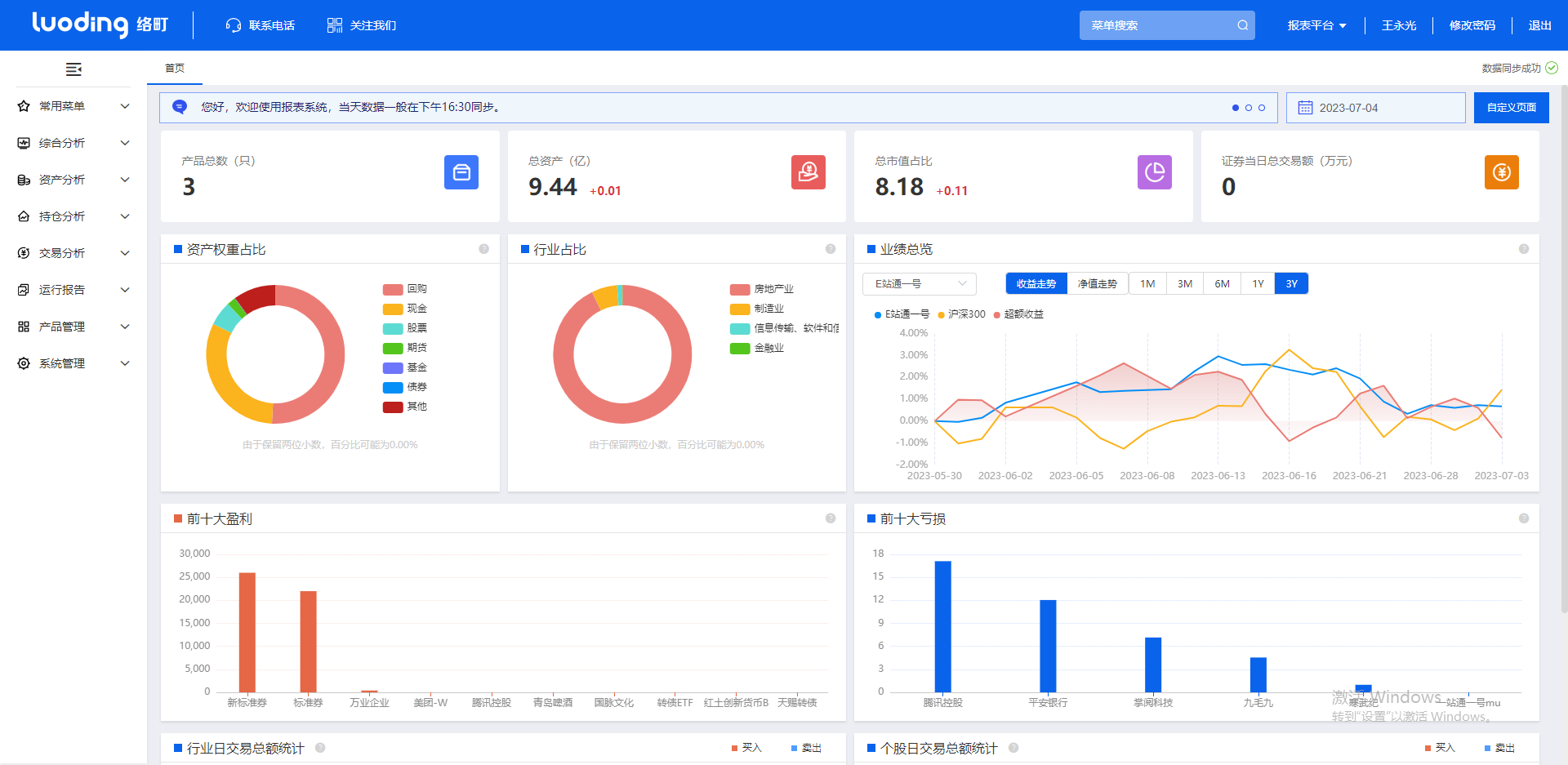Open the E站通一号 product dropdown
The height and width of the screenshot is (765, 1568).
pos(920,283)
